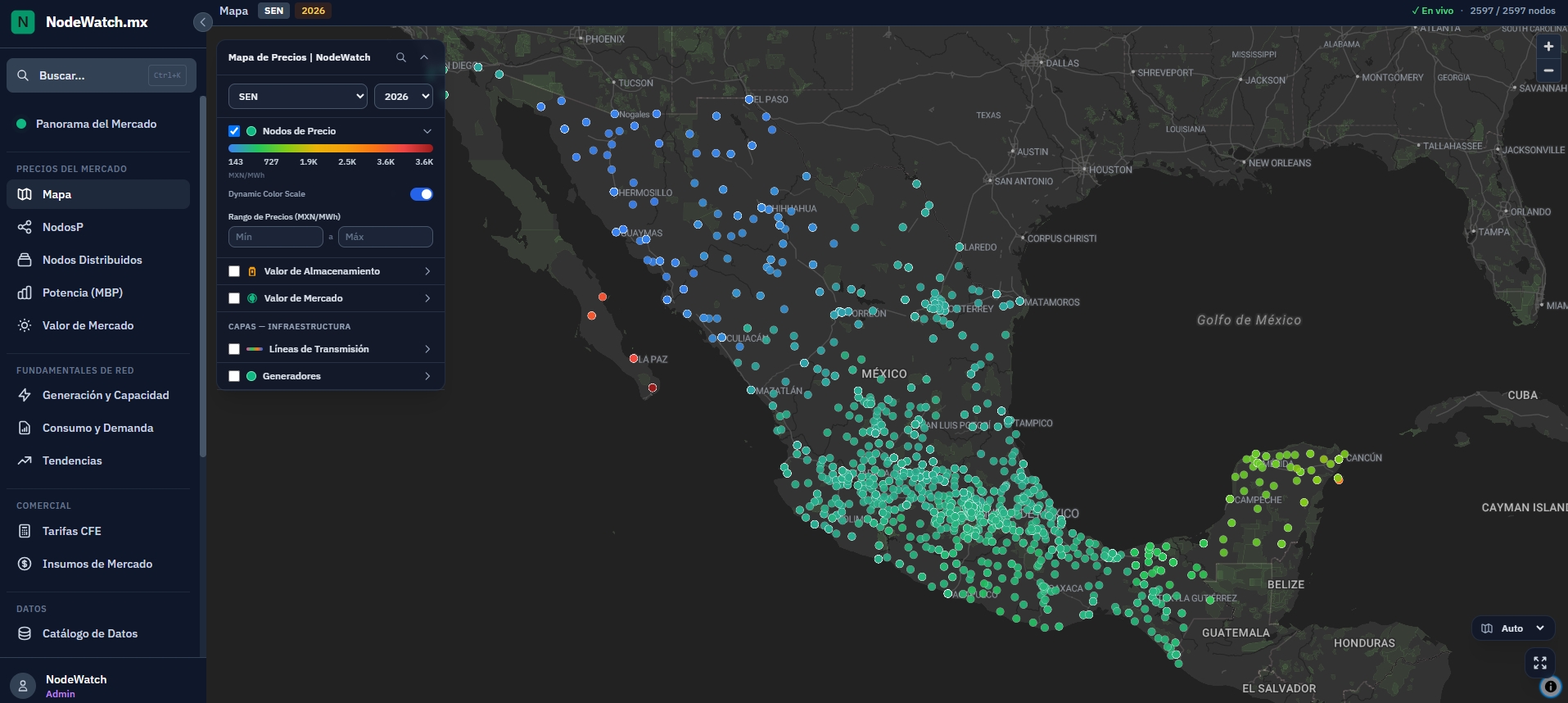Zoom in the map with plus button

pyautogui.click(x=1548, y=47)
